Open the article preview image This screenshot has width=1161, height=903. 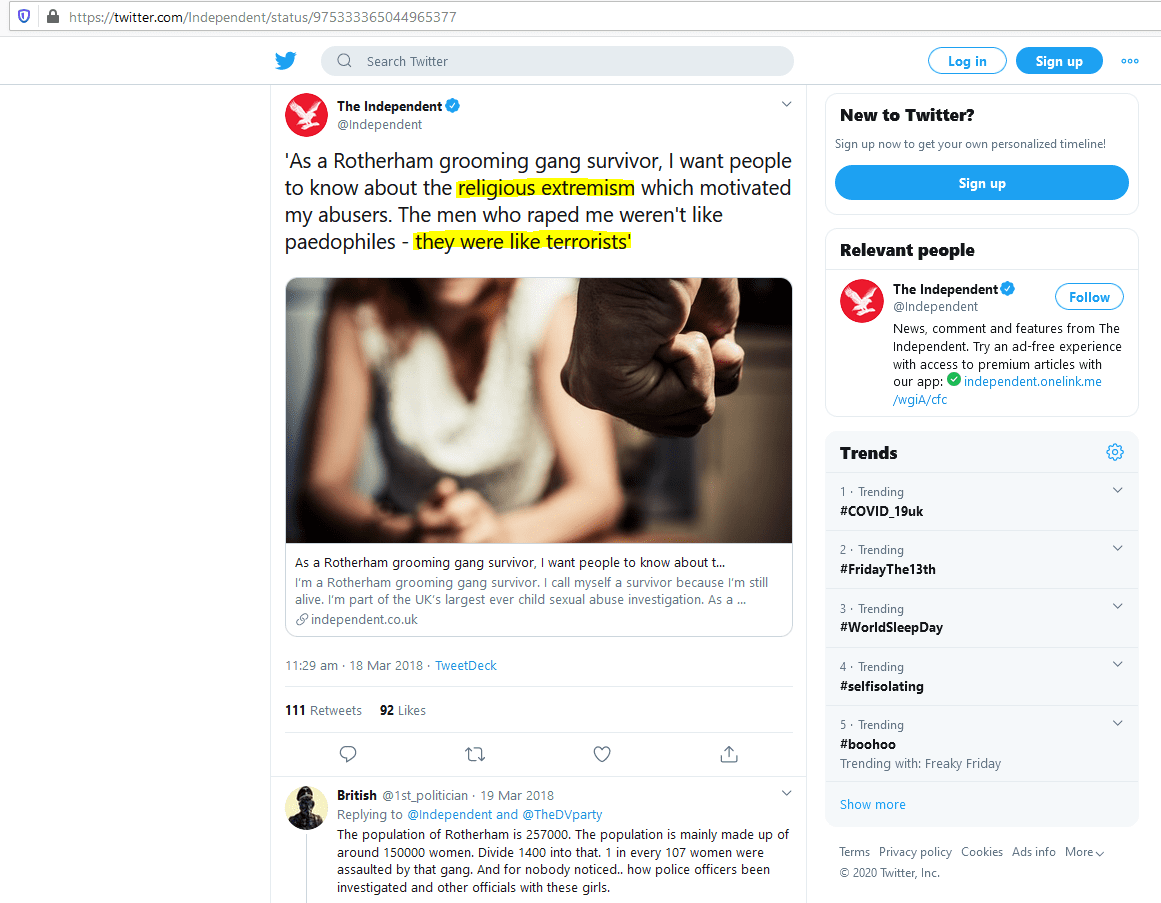539,410
